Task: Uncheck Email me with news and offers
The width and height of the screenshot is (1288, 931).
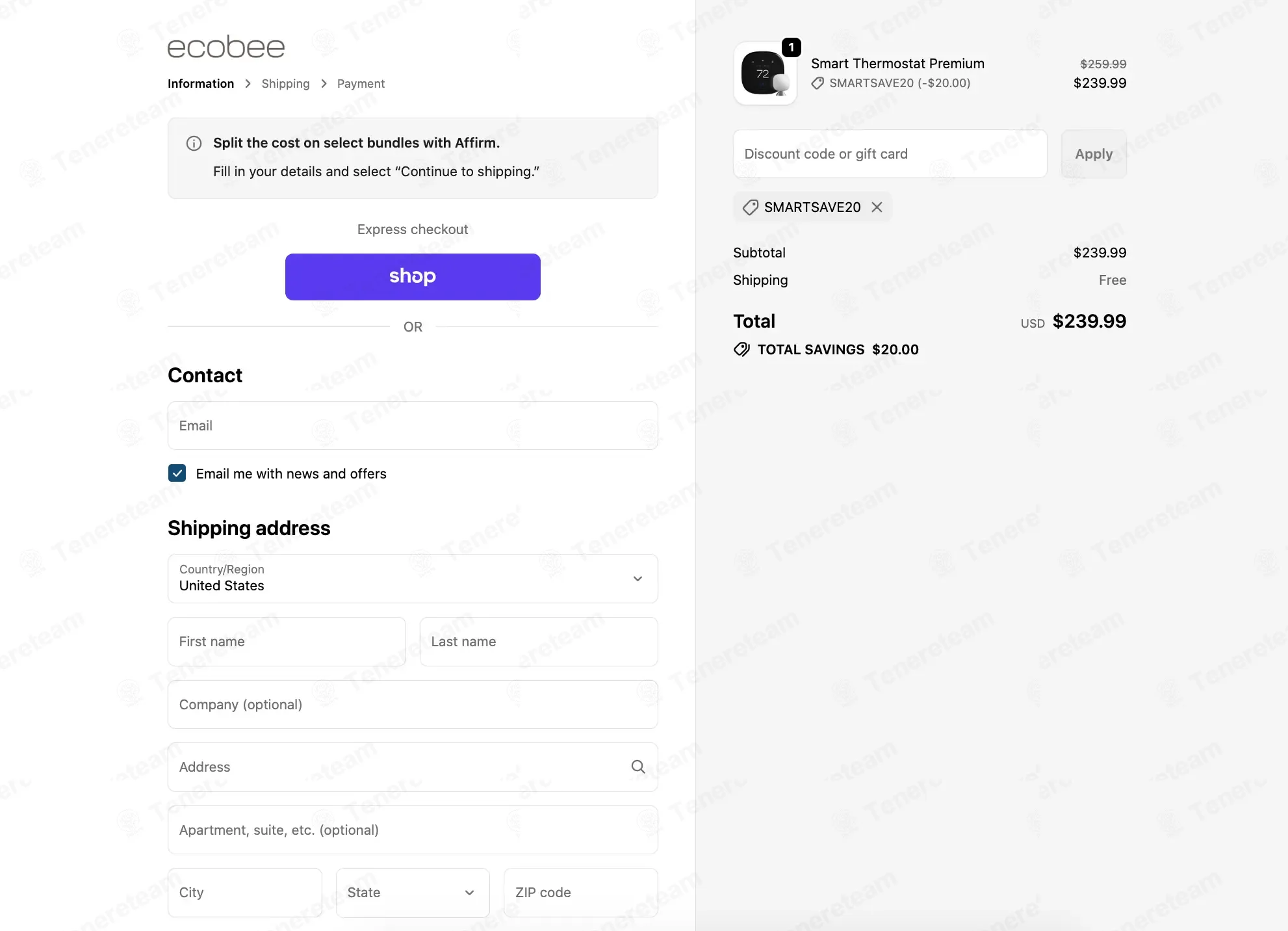Action: coord(177,473)
